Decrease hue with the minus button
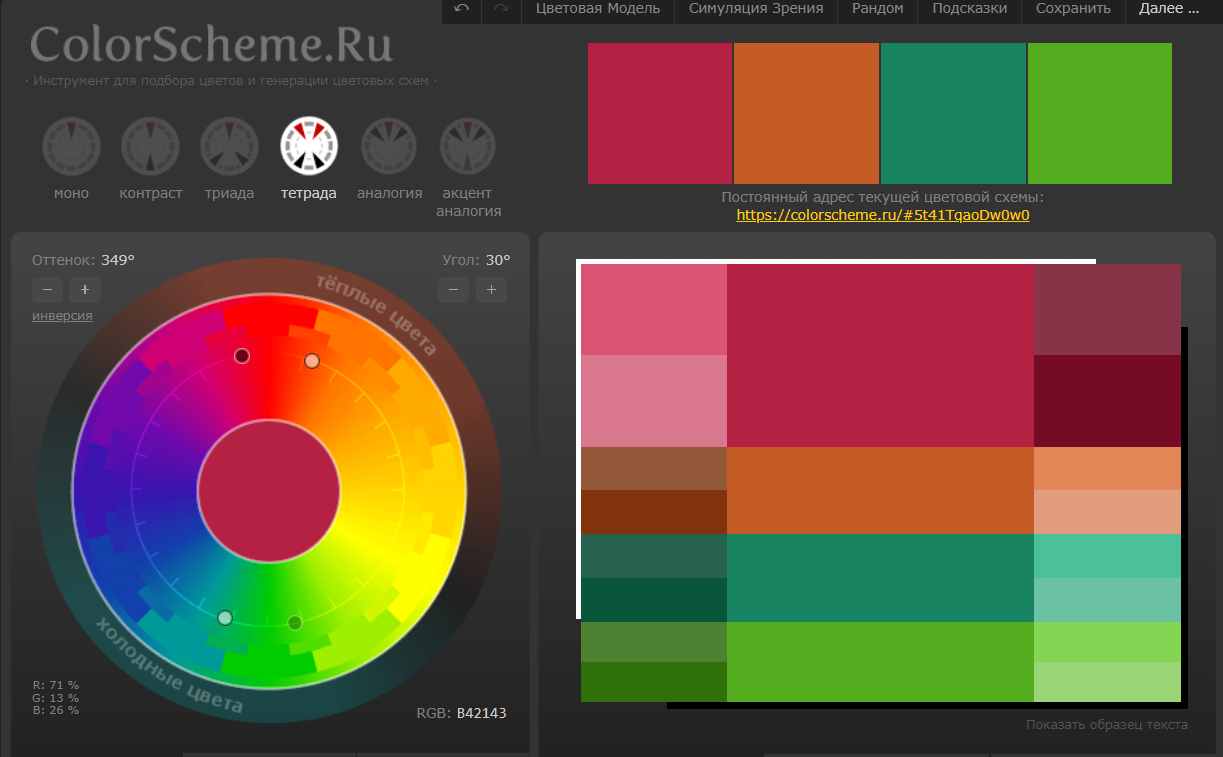This screenshot has width=1223, height=757. coord(47,290)
